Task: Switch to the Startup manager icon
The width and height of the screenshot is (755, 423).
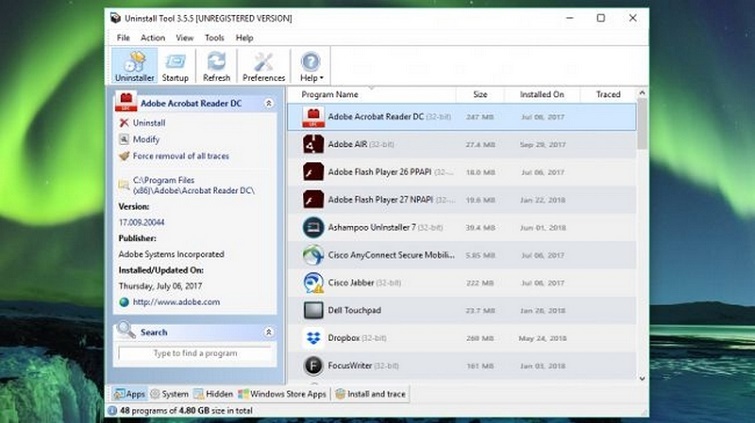Action: tap(175, 67)
